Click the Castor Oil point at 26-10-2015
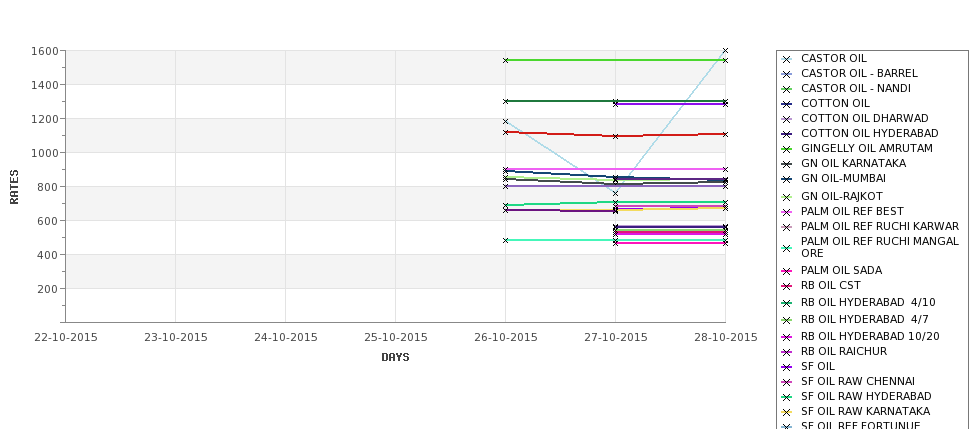 tap(506, 121)
